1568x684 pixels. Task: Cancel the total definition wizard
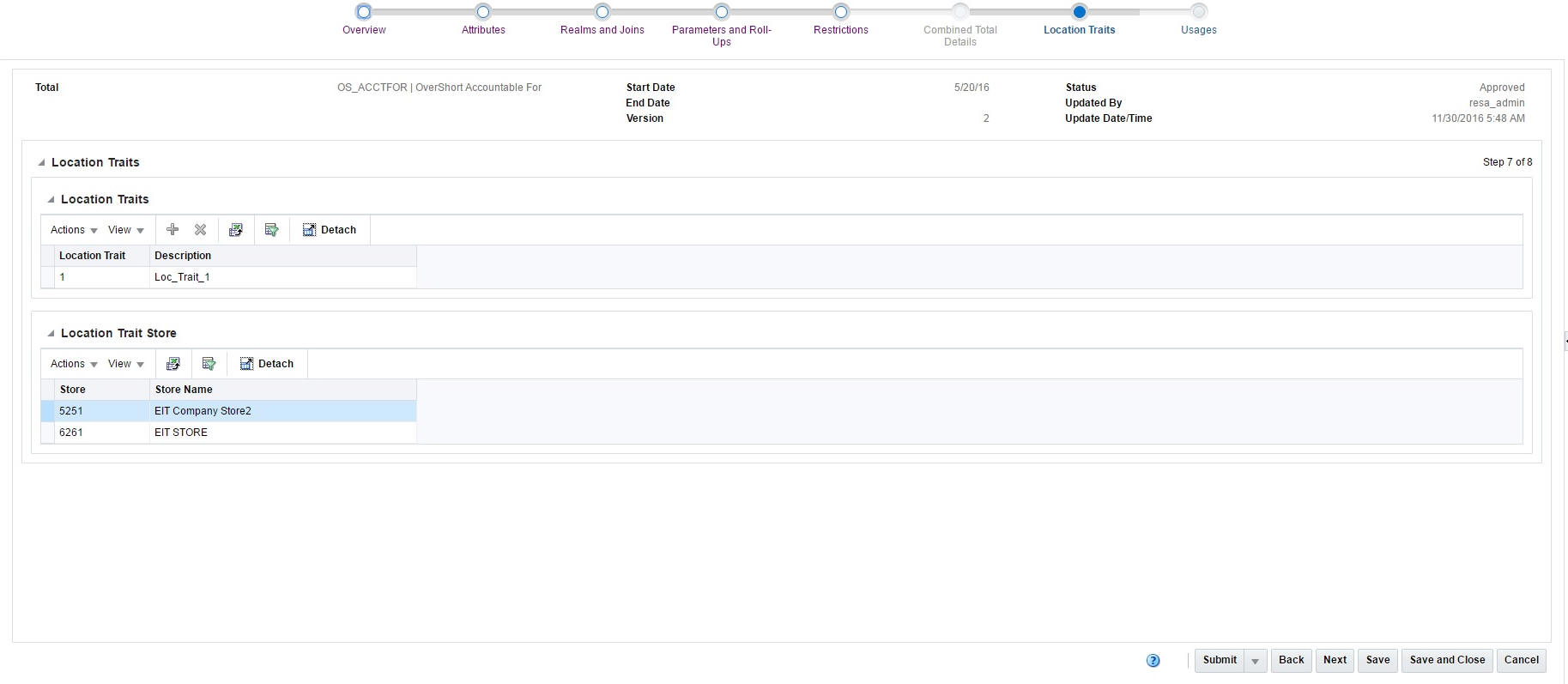click(x=1522, y=661)
